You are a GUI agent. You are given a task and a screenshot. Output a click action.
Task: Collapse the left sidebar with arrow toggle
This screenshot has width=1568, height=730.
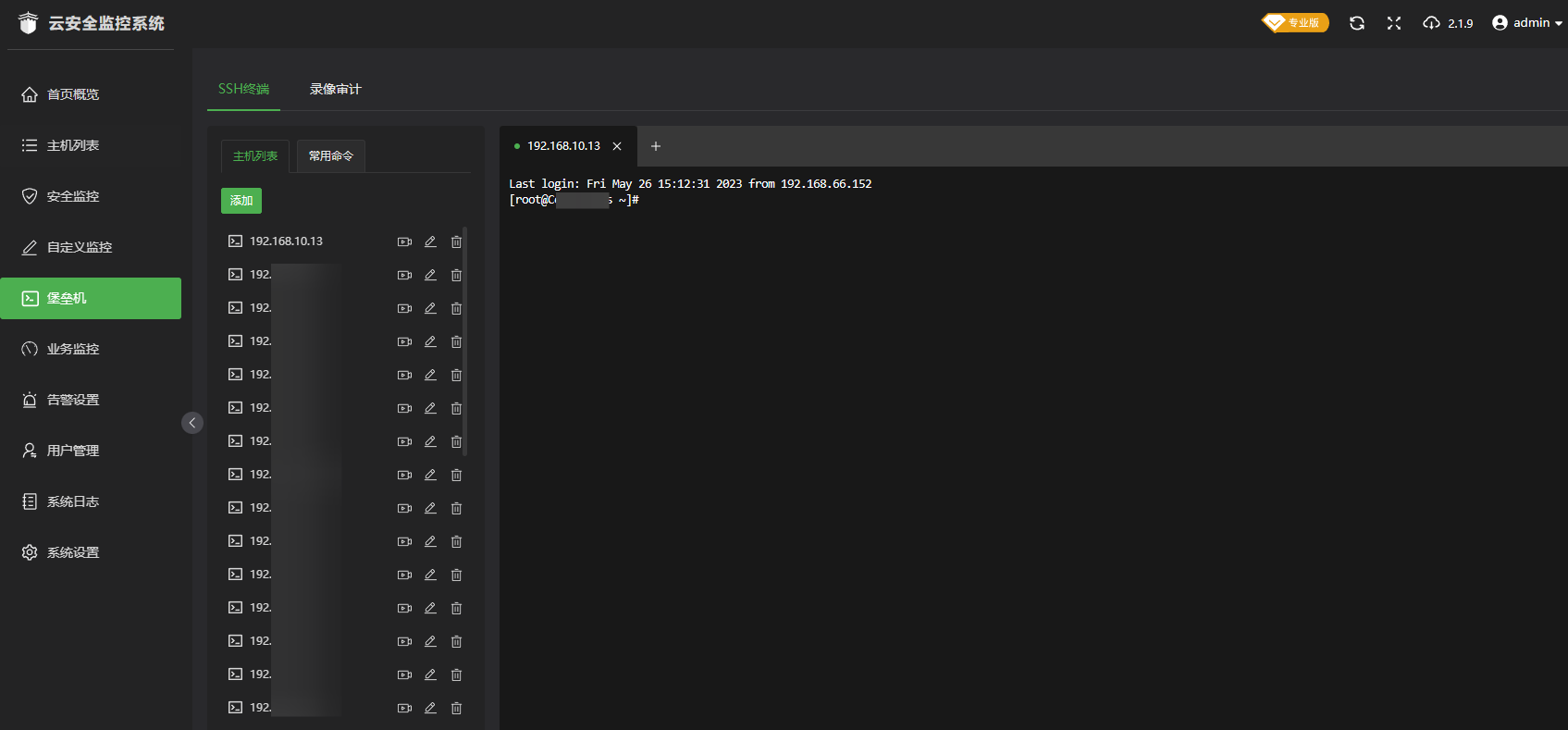pyautogui.click(x=192, y=423)
